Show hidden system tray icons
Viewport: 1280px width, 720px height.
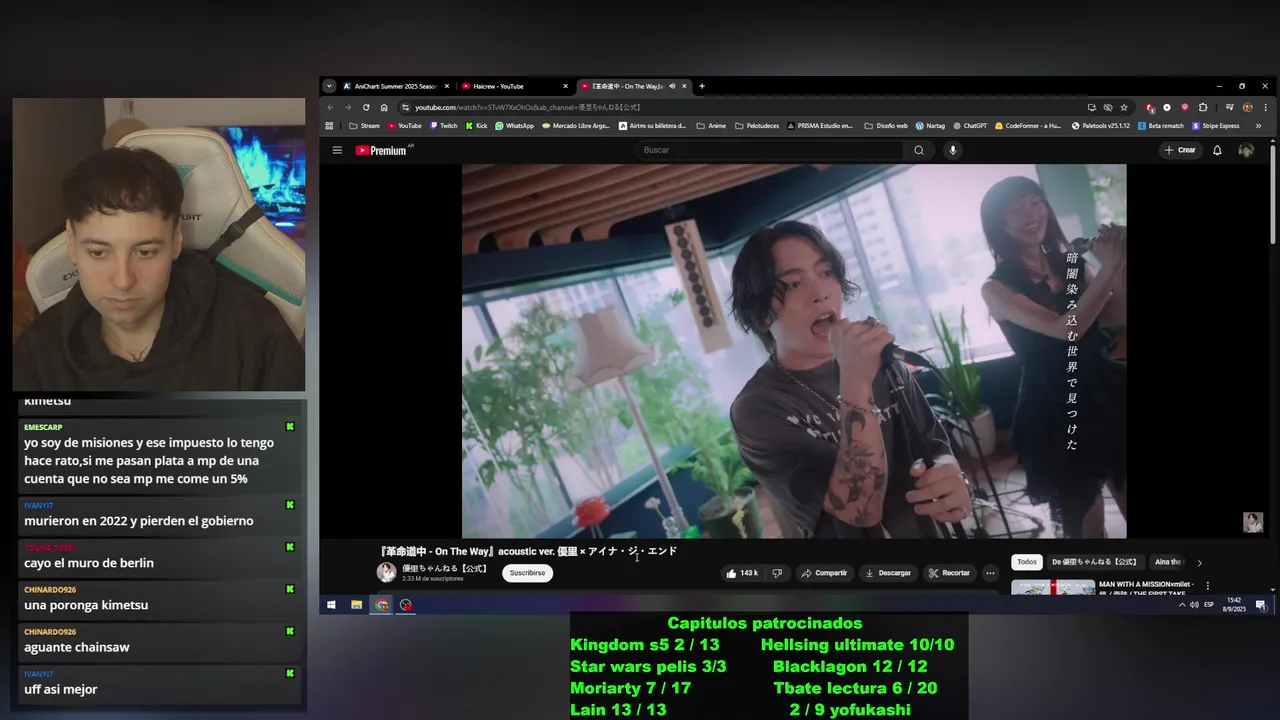pos(1182,604)
